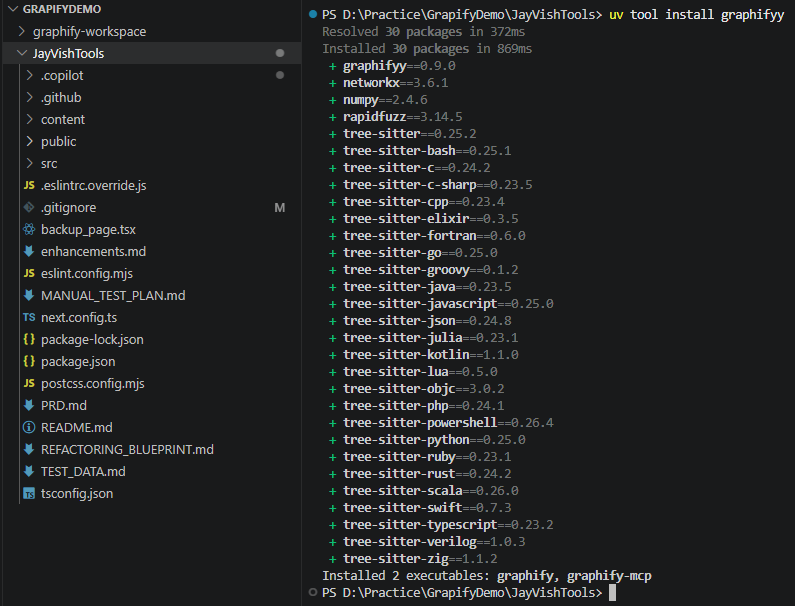Viewport: 795px width, 606px height.
Task: Click the git icon beside .gitignore
Action: 29,207
